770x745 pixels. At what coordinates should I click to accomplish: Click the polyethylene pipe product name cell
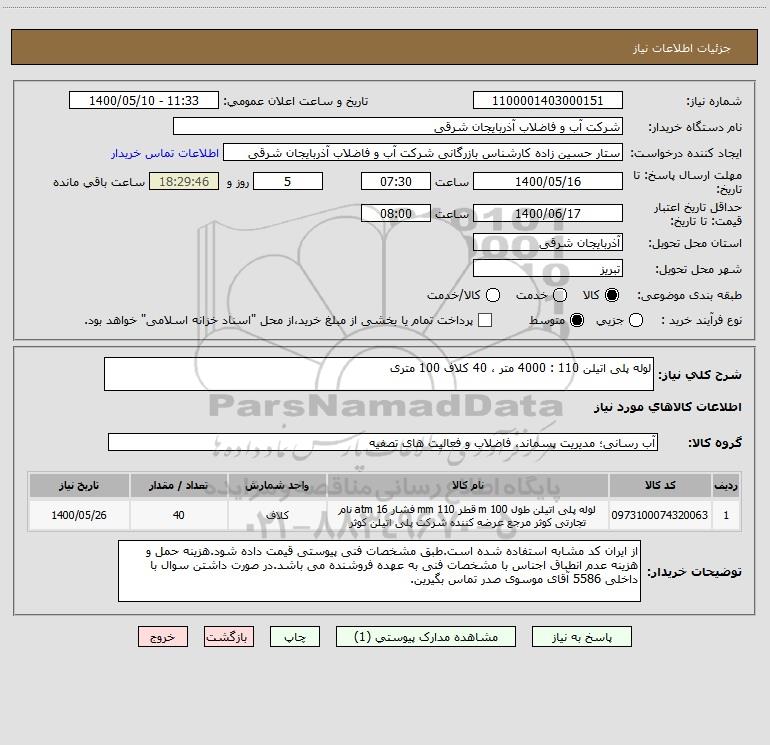click(x=468, y=515)
